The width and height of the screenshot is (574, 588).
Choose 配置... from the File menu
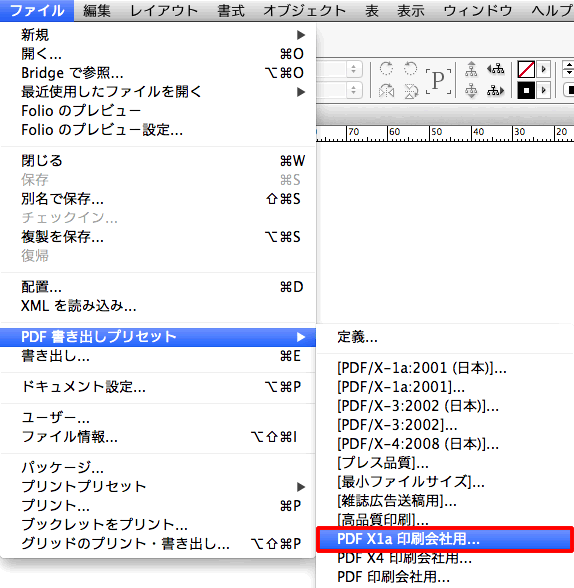click(x=158, y=287)
